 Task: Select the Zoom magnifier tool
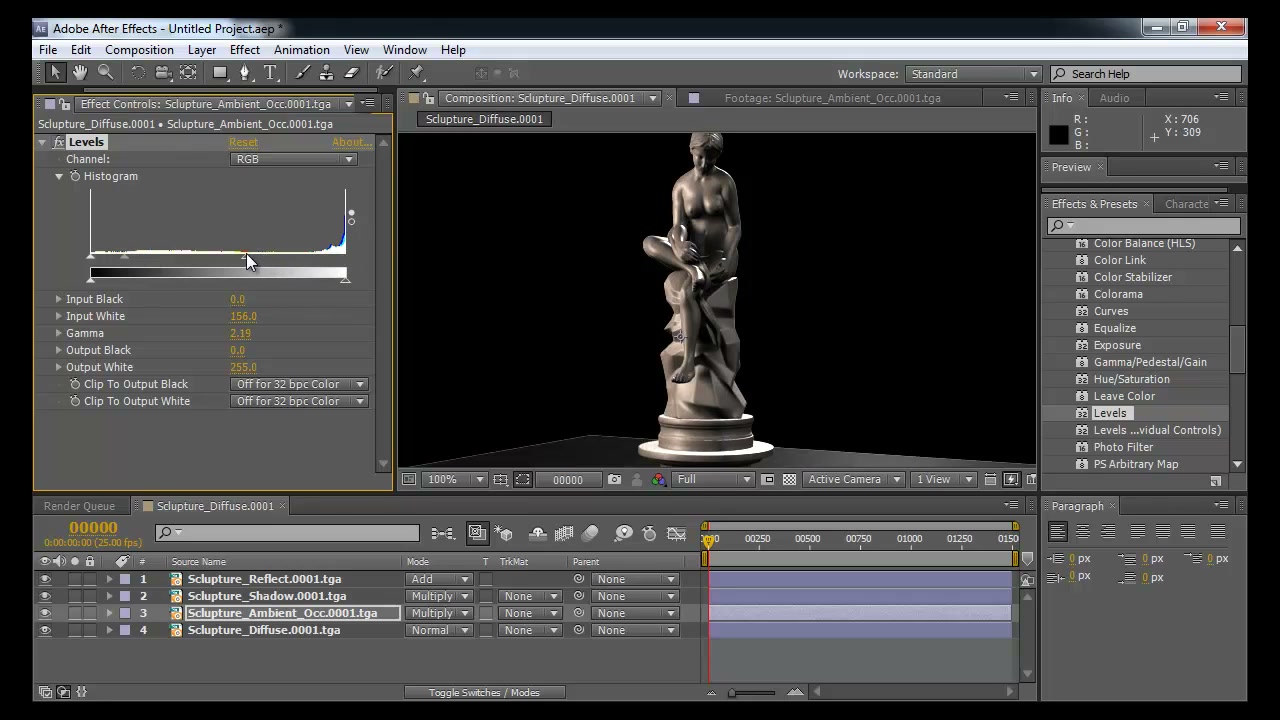tap(105, 73)
